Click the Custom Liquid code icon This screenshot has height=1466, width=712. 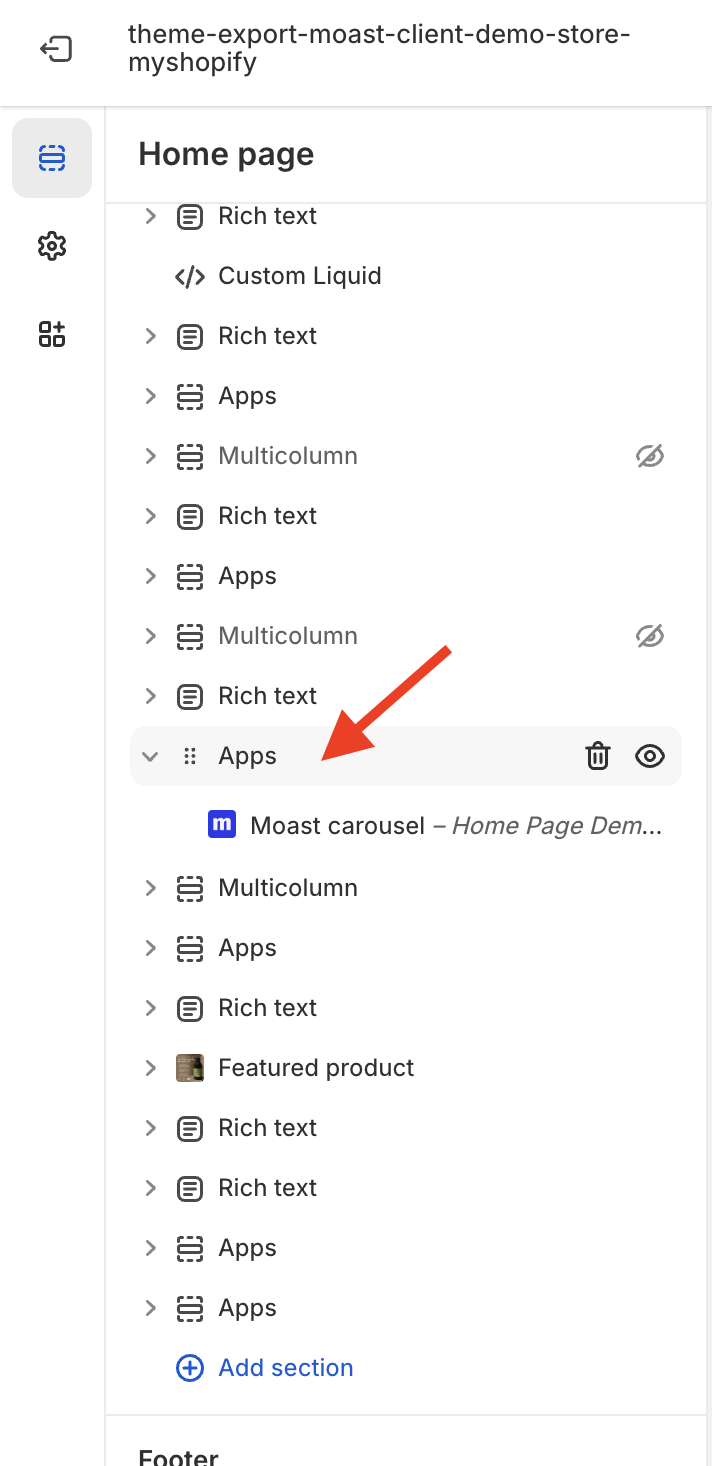[190, 276]
